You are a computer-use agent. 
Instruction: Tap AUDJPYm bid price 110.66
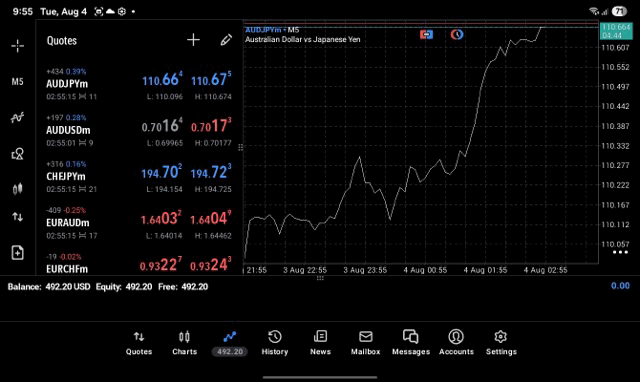click(162, 79)
